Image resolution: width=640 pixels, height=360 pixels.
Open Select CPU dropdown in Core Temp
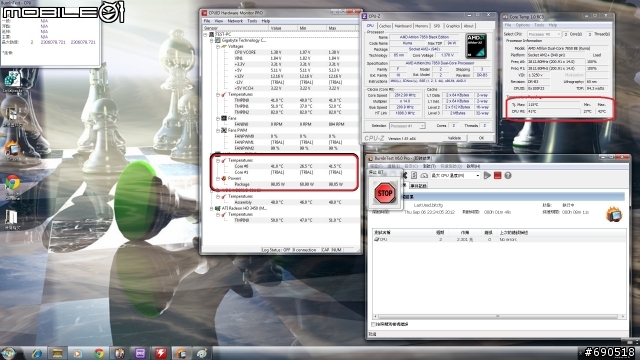click(544, 34)
